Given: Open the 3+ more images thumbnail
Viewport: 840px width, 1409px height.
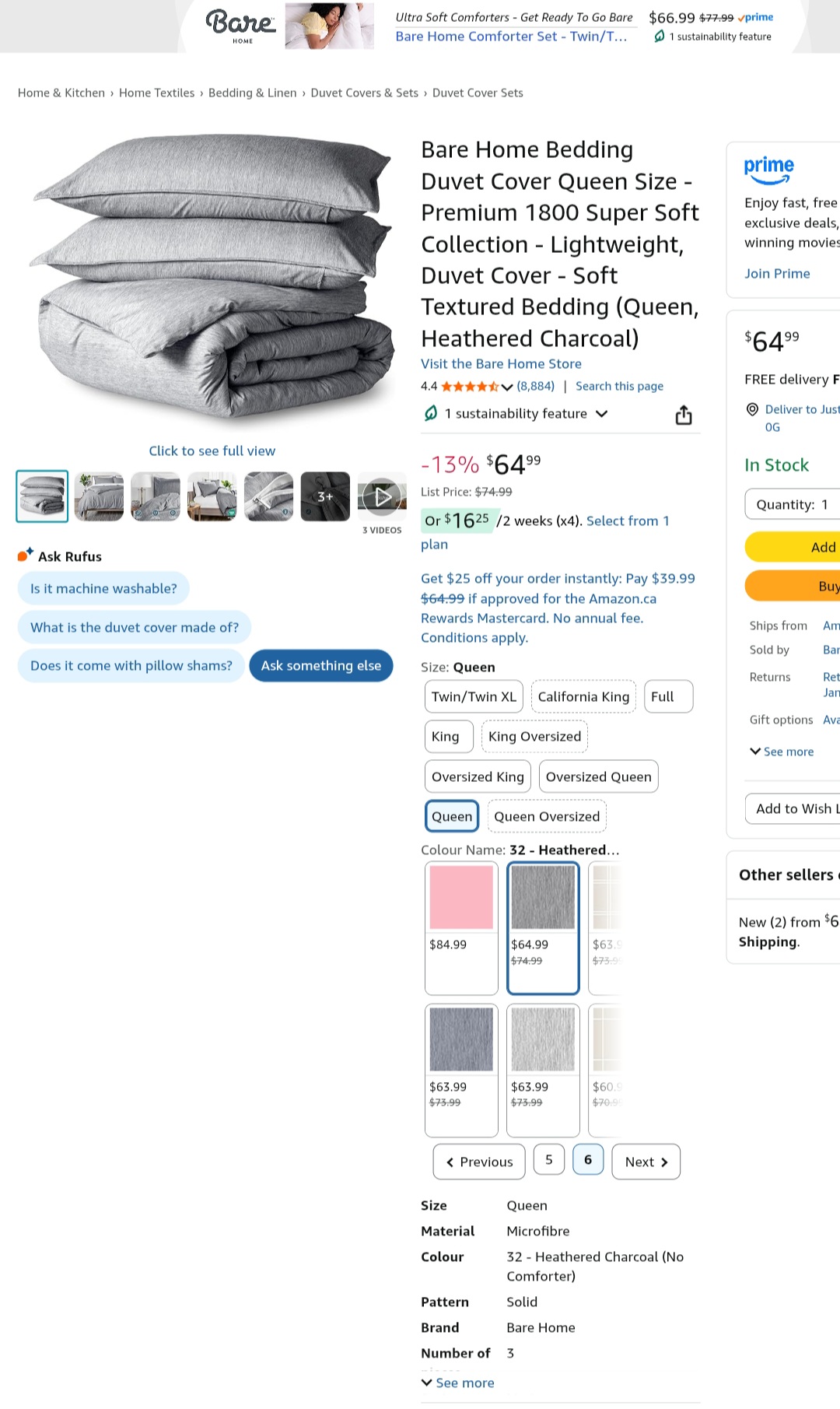Looking at the screenshot, I should [x=325, y=496].
